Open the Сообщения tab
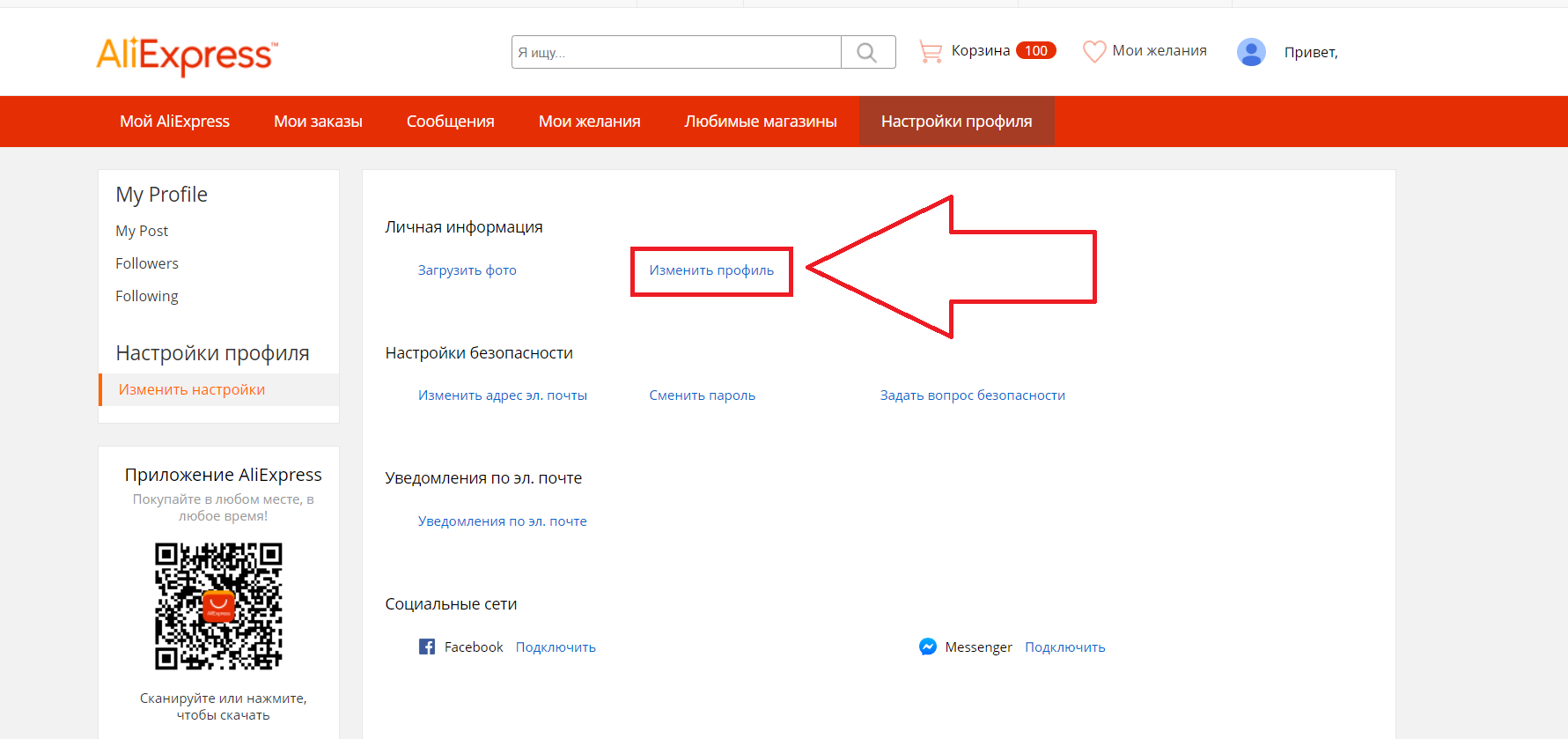Image resolution: width=1568 pixels, height=739 pixels. pyautogui.click(x=451, y=122)
